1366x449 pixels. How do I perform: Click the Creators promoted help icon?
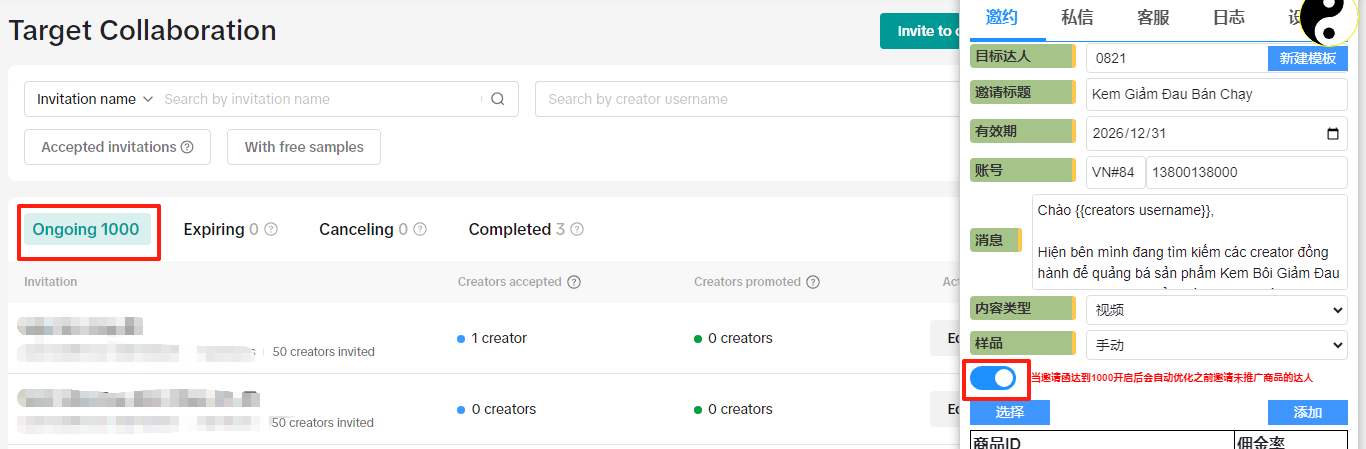(x=813, y=282)
